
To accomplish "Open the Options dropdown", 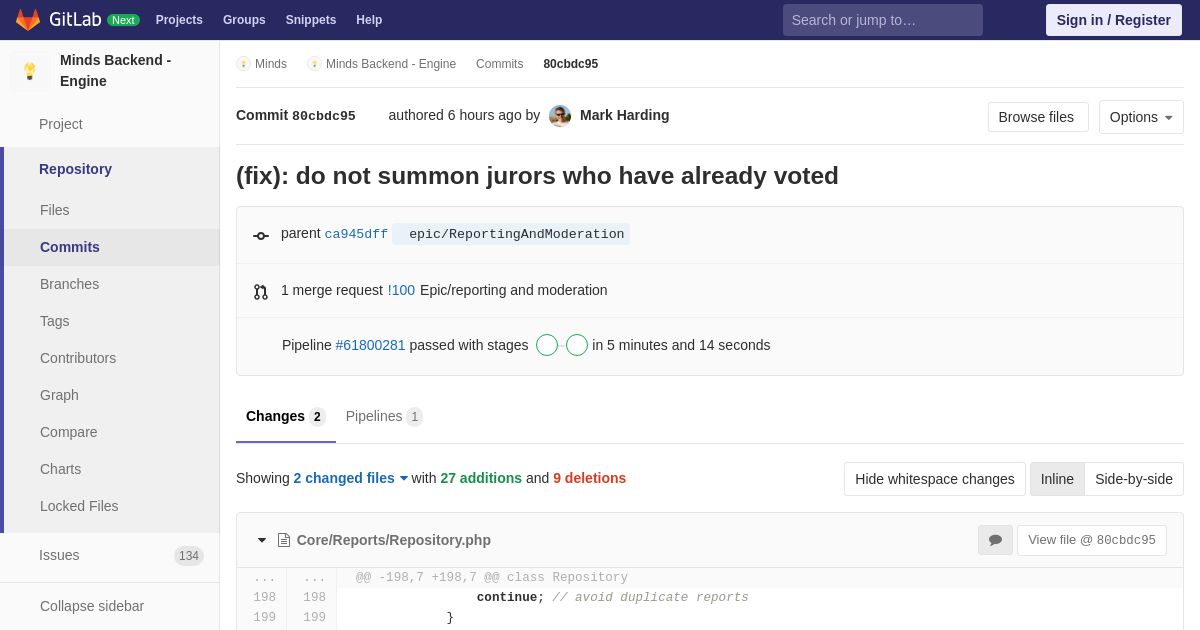I will coord(1141,117).
